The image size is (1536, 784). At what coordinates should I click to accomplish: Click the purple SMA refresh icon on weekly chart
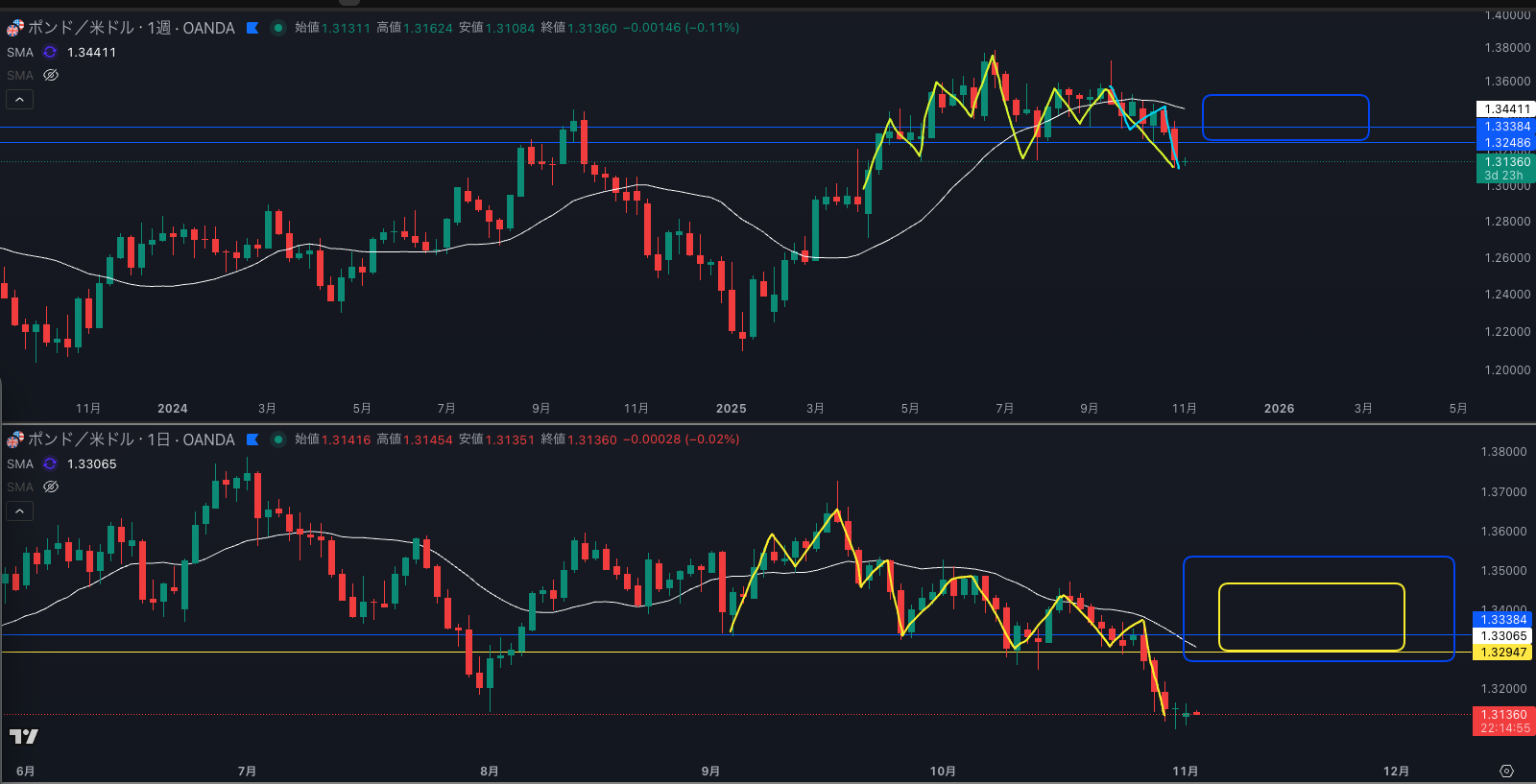click(x=50, y=52)
